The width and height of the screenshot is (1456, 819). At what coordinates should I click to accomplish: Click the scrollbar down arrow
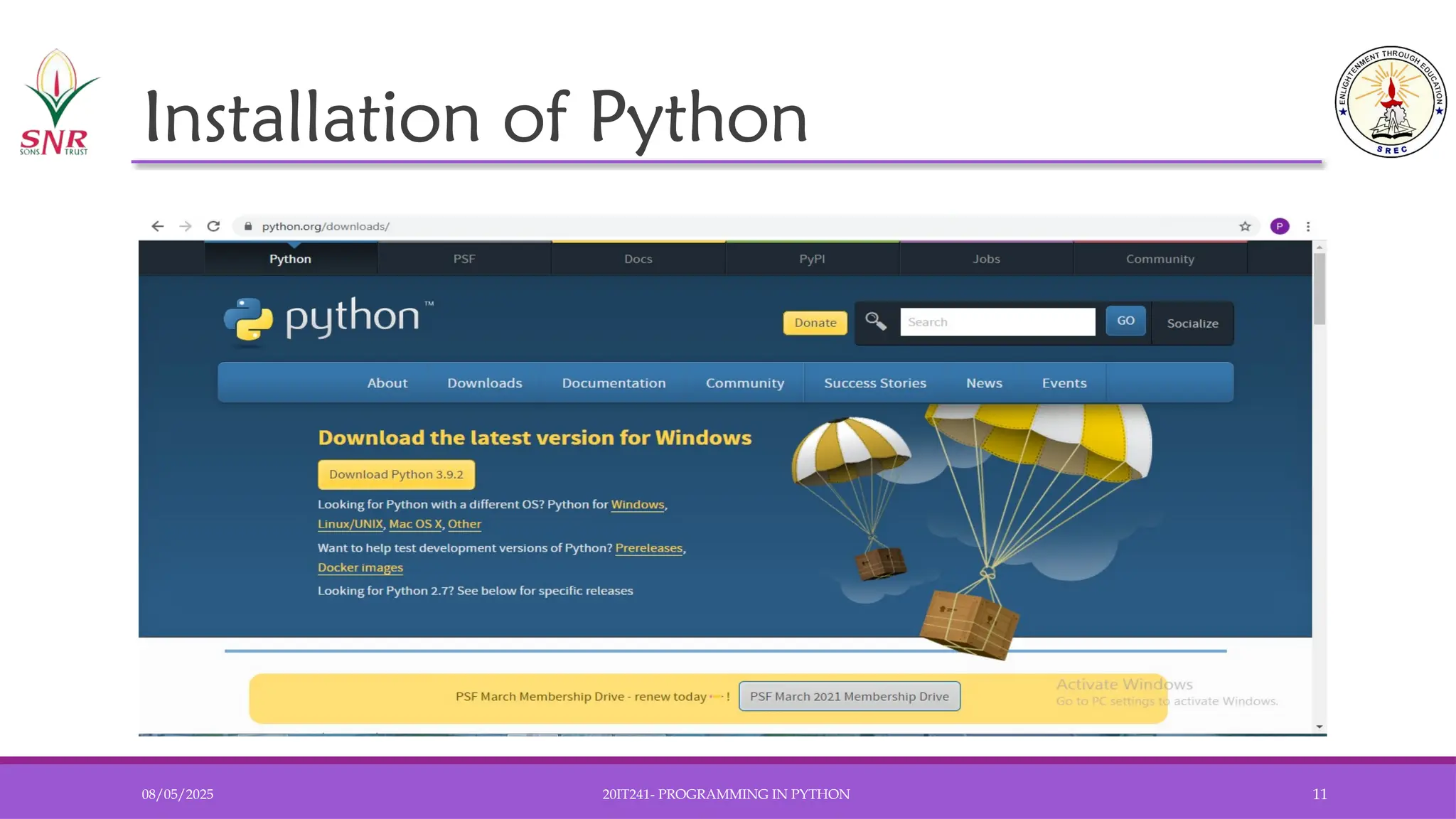1319,727
